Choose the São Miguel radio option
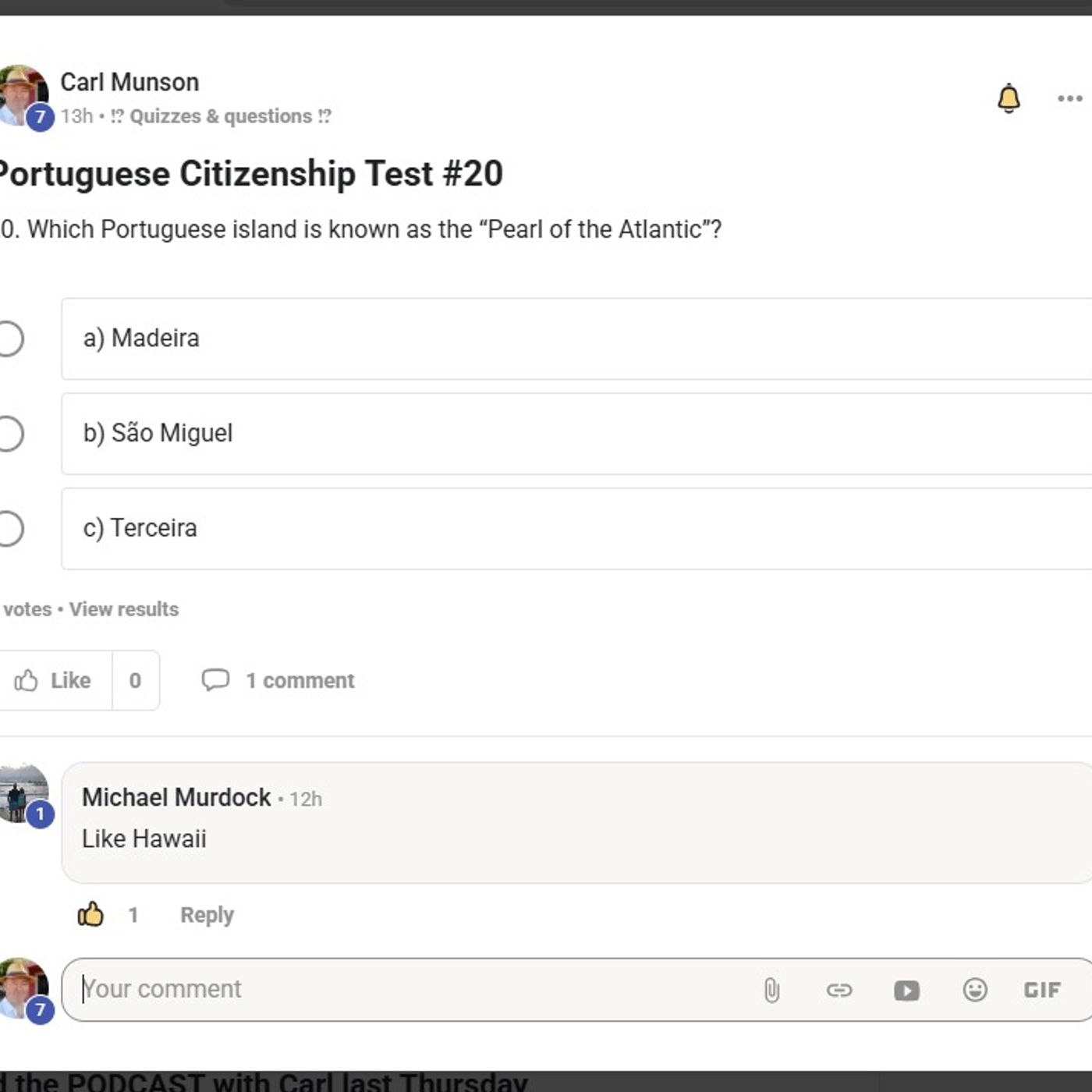The height and width of the screenshot is (1092, 1092). (x=10, y=434)
